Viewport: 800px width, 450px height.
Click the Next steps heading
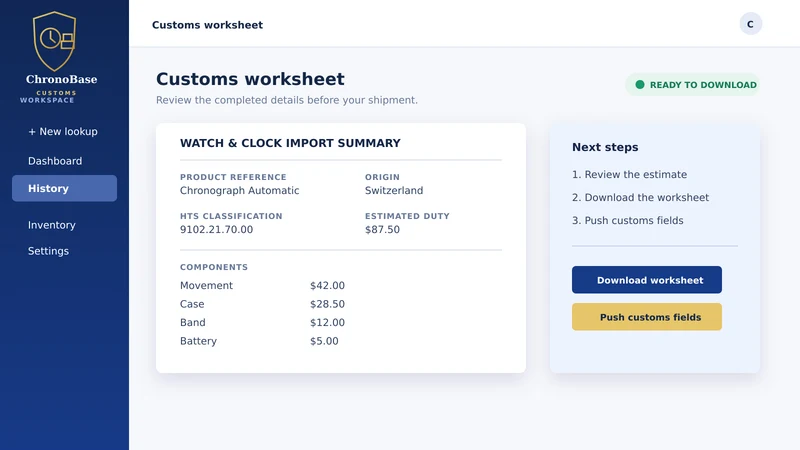pos(605,147)
